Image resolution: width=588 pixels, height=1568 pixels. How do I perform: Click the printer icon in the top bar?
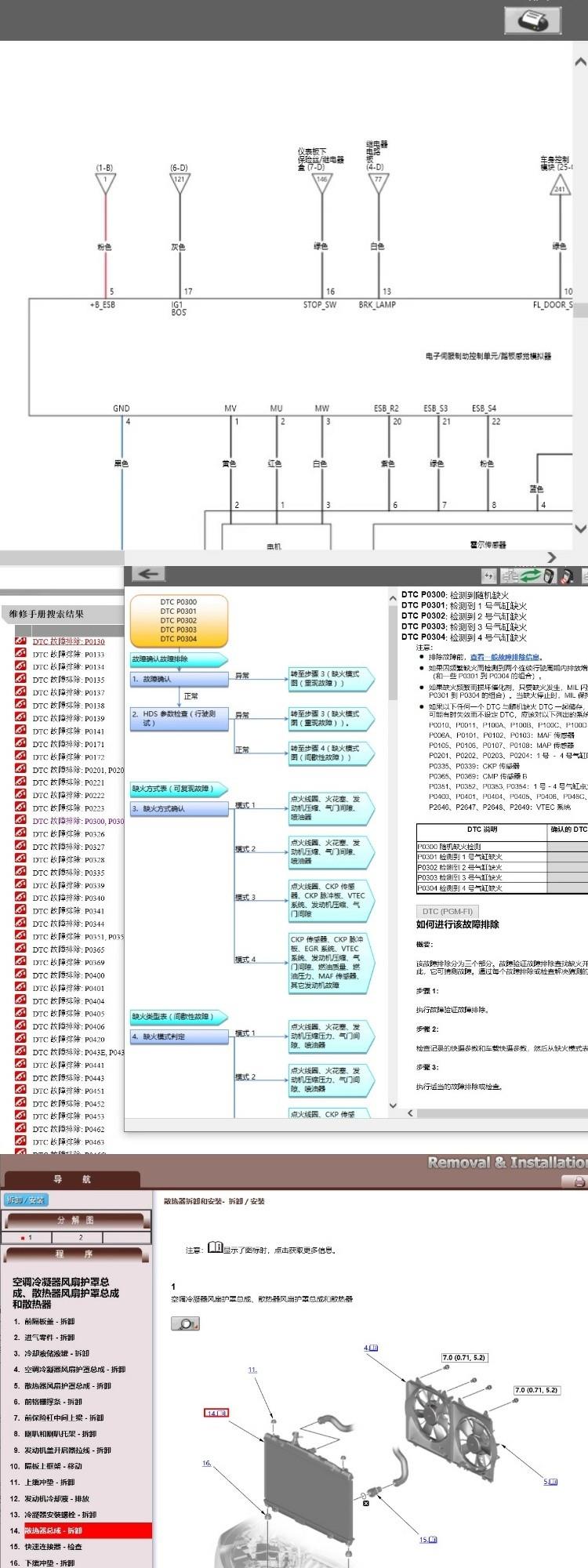click(x=532, y=20)
